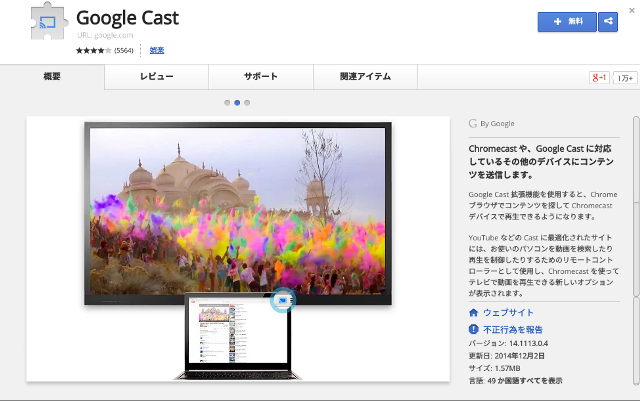The image size is (640, 401).
Task: Click the Google +1 button
Action: pos(599,77)
